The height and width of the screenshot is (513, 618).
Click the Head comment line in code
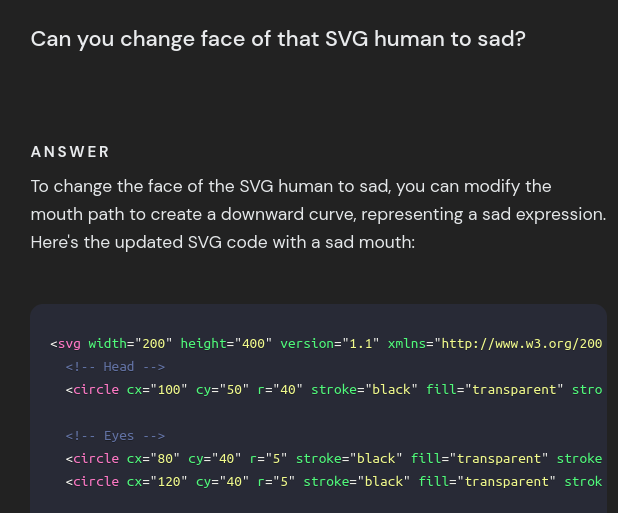[115, 367]
